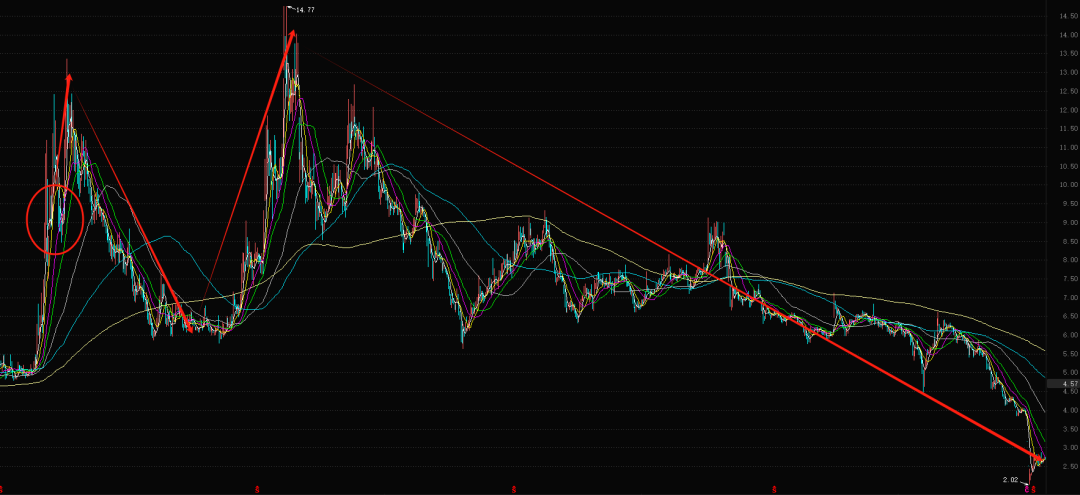
Task: Click the 3.00 price axis label
Action: (1068, 448)
